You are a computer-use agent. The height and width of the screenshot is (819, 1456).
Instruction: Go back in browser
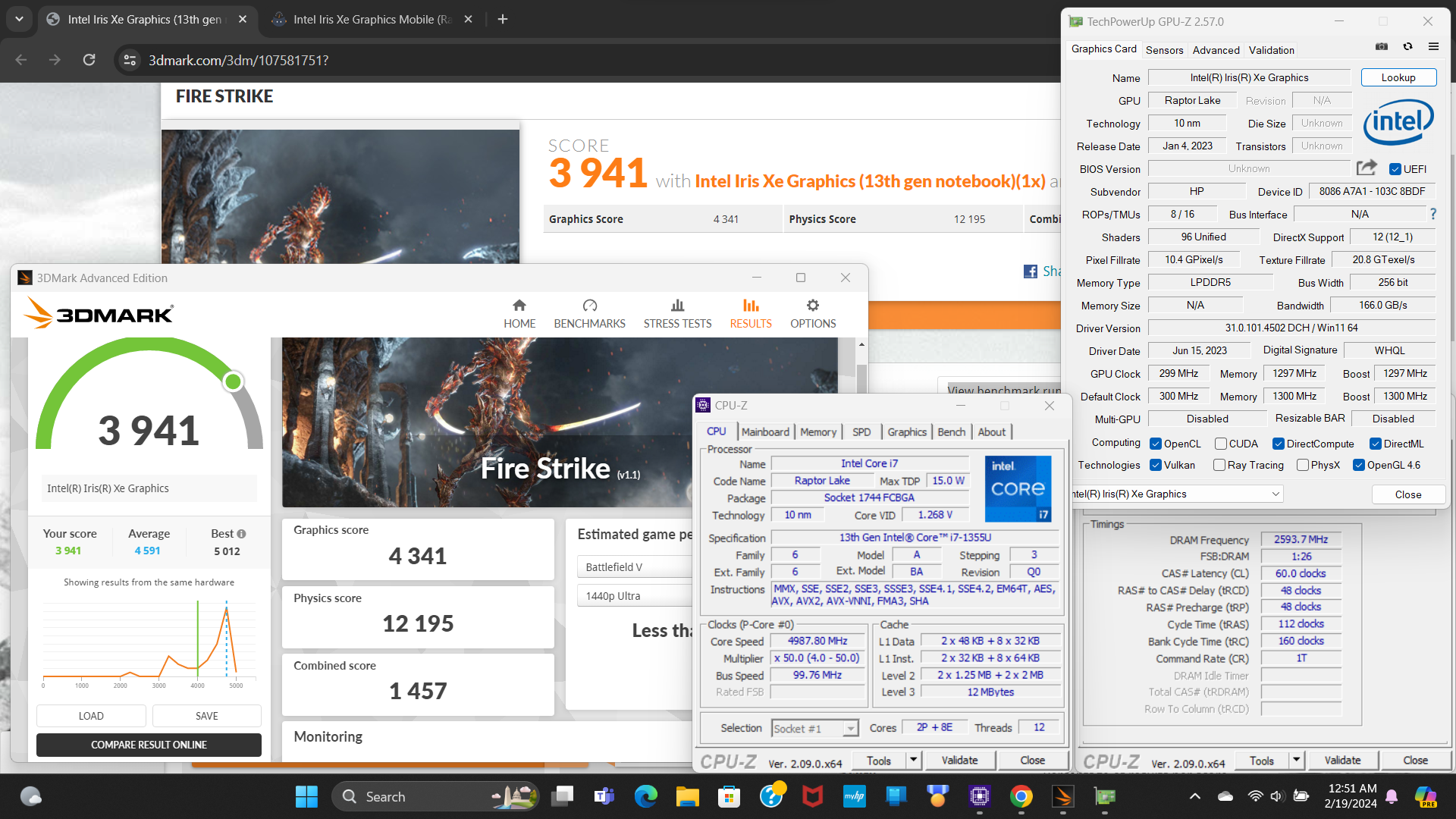(21, 60)
